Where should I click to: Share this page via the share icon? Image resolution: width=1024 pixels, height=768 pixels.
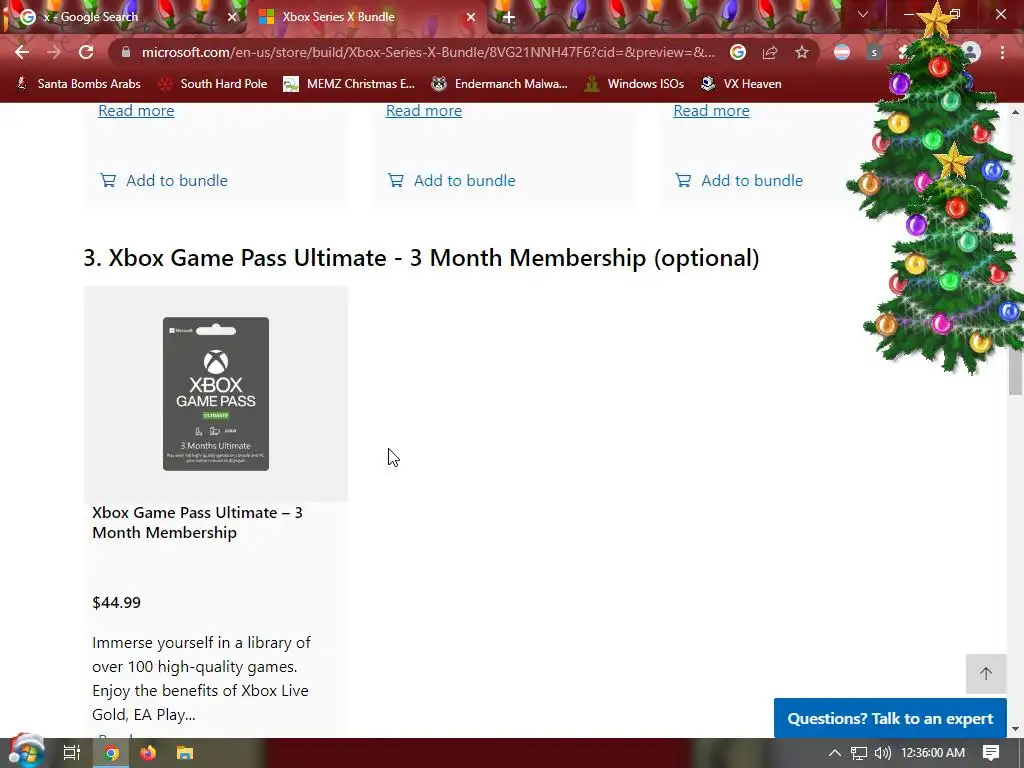point(770,52)
